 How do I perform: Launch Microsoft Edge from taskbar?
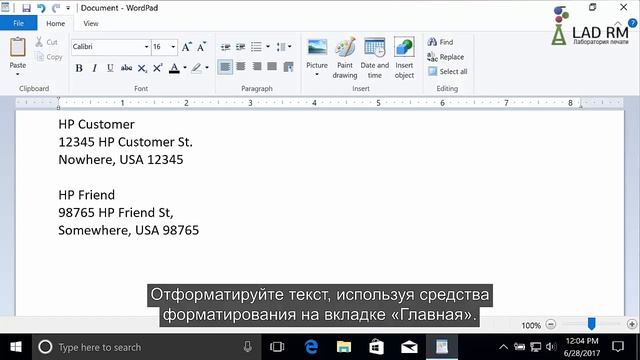click(311, 347)
